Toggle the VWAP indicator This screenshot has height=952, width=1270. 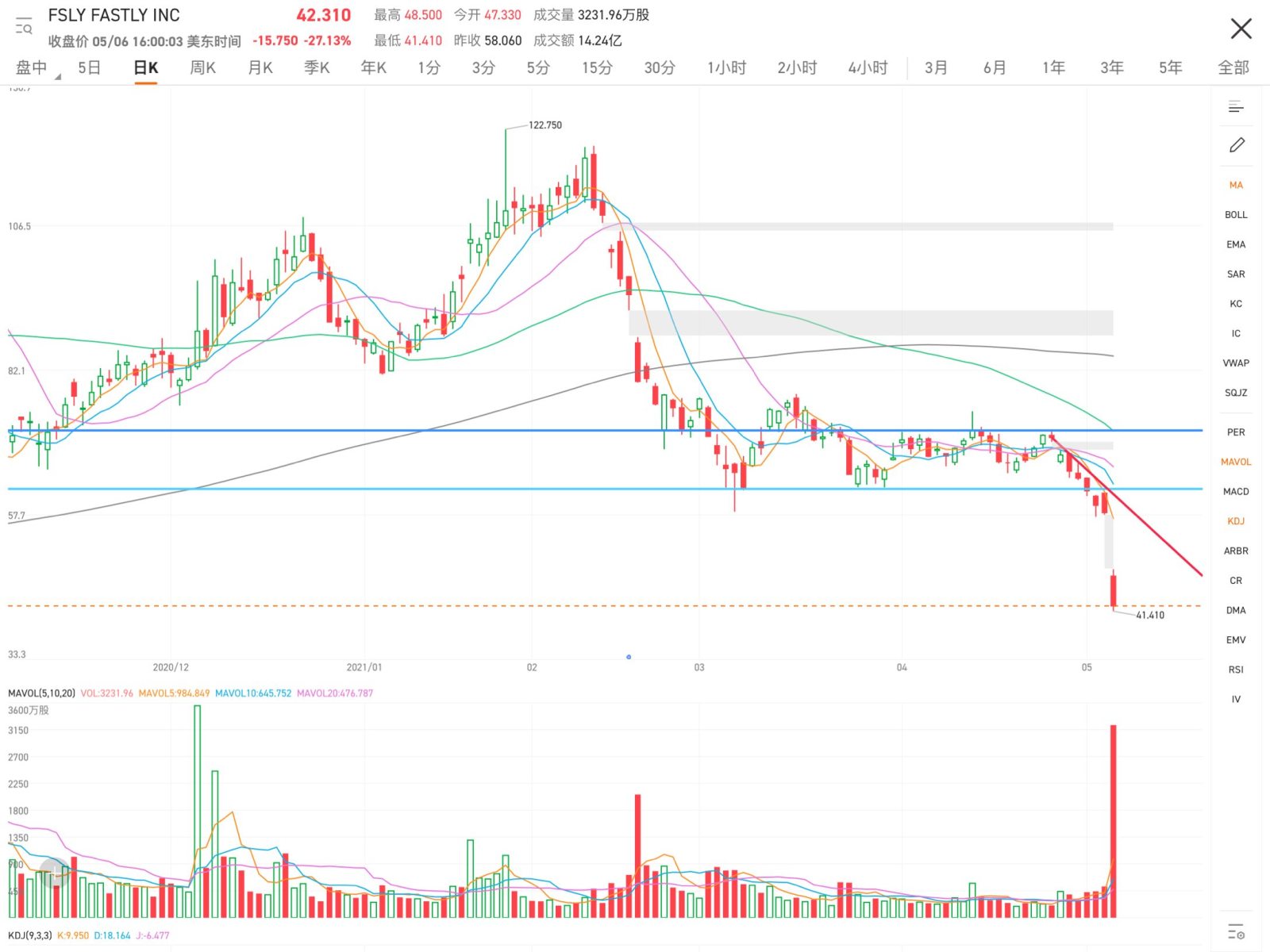(x=1236, y=363)
